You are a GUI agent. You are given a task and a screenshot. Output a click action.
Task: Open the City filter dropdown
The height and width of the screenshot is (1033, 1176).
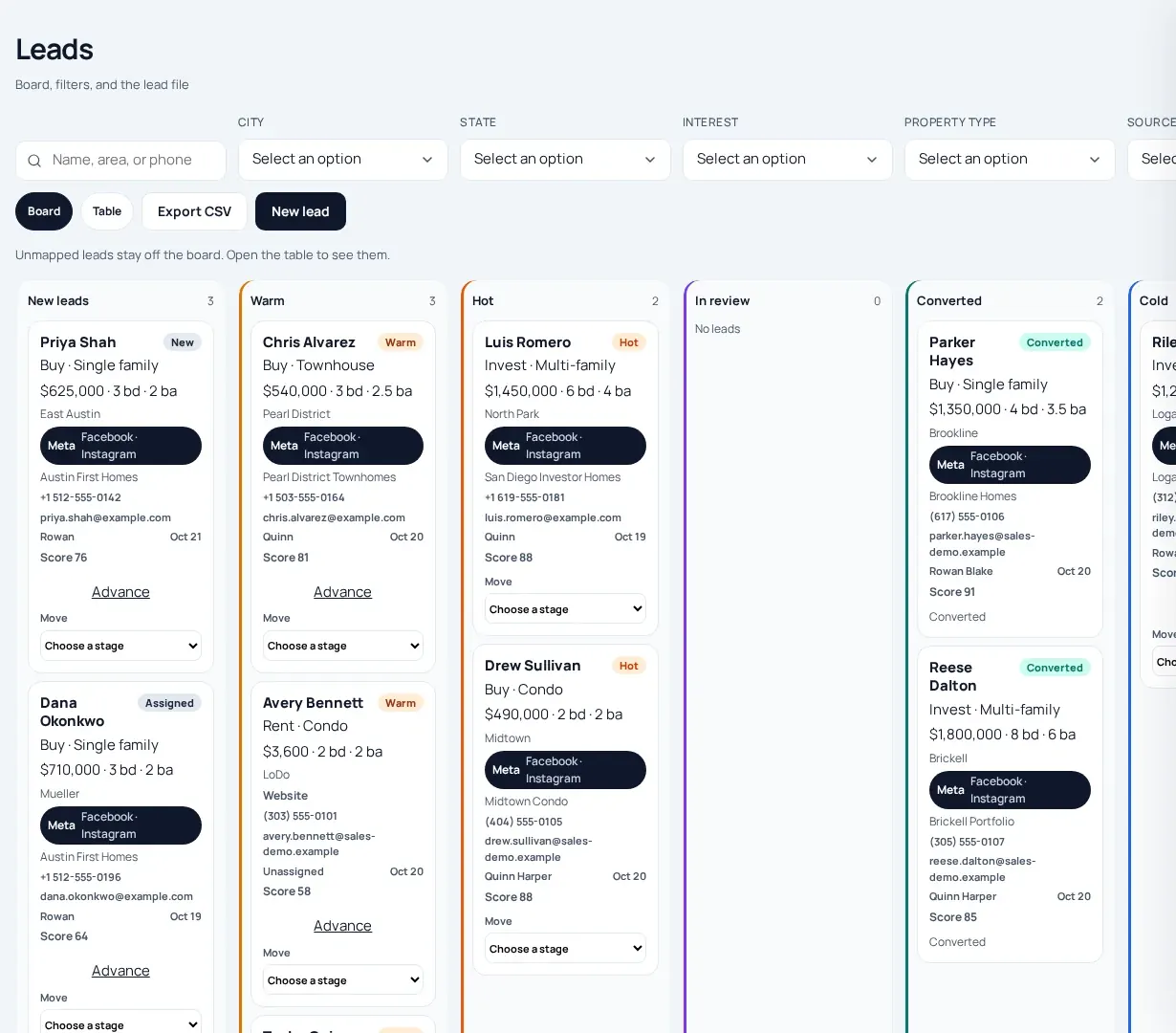pos(342,159)
